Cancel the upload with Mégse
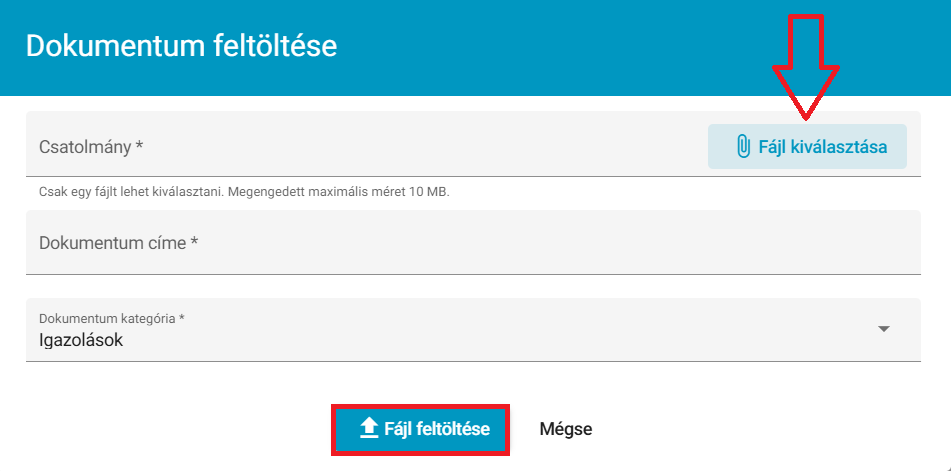This screenshot has width=951, height=471. point(566,429)
